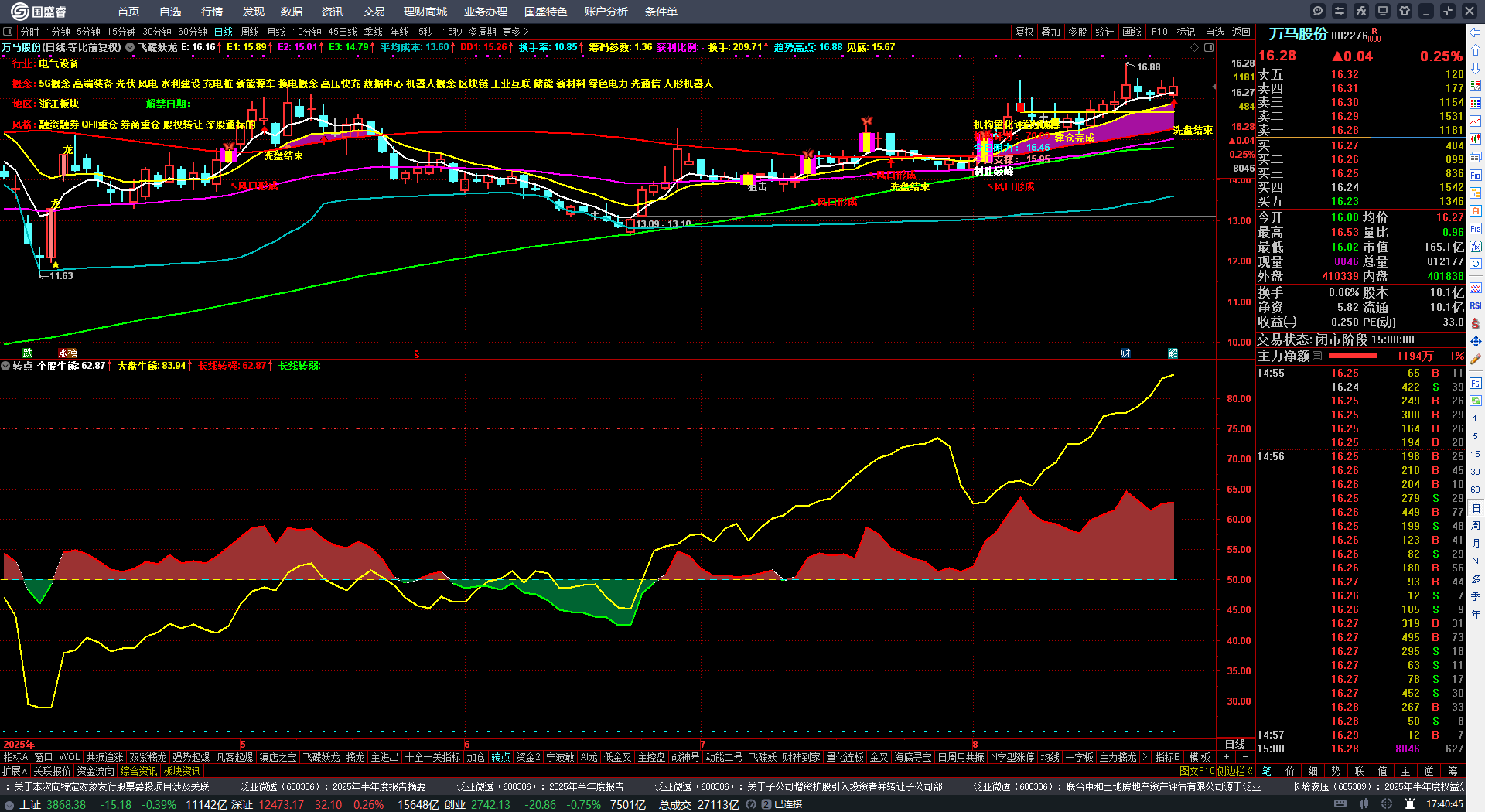Show more indicator tabs with the > arrow
This screenshot has width=1485, height=812.
pyautogui.click(x=1145, y=757)
